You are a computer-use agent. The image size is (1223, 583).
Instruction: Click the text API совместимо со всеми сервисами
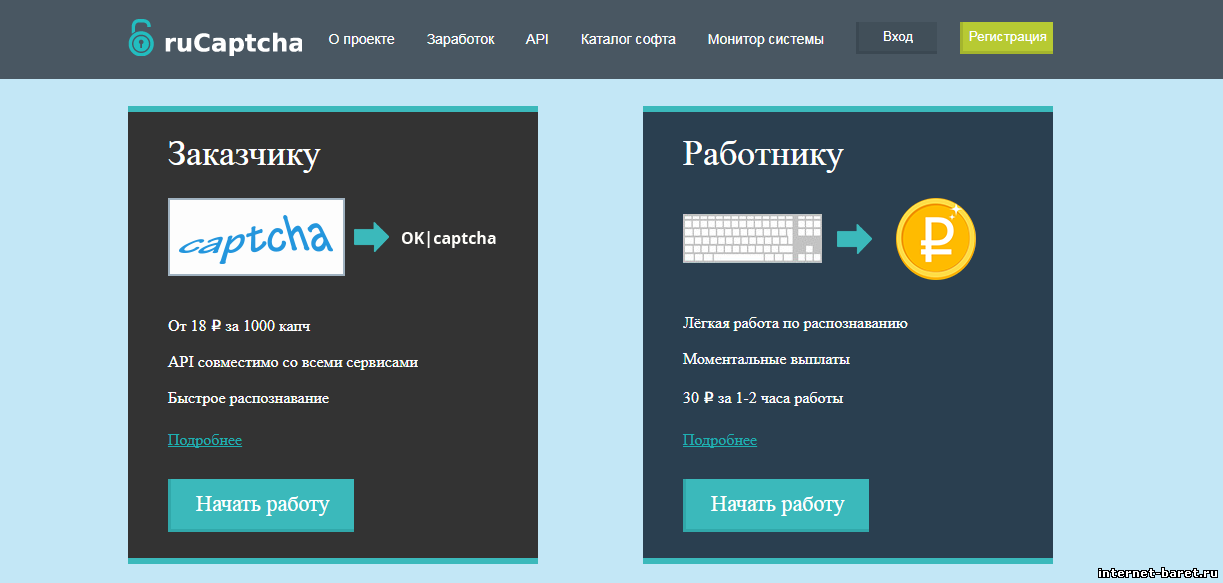click(x=293, y=362)
